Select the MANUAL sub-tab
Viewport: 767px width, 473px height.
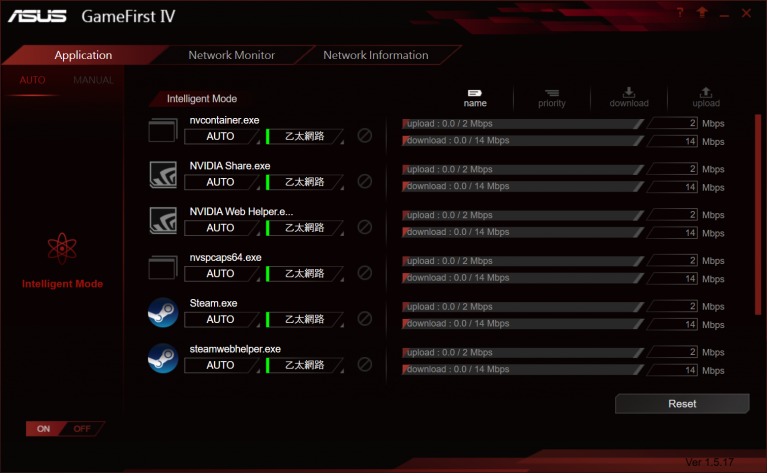point(93,80)
